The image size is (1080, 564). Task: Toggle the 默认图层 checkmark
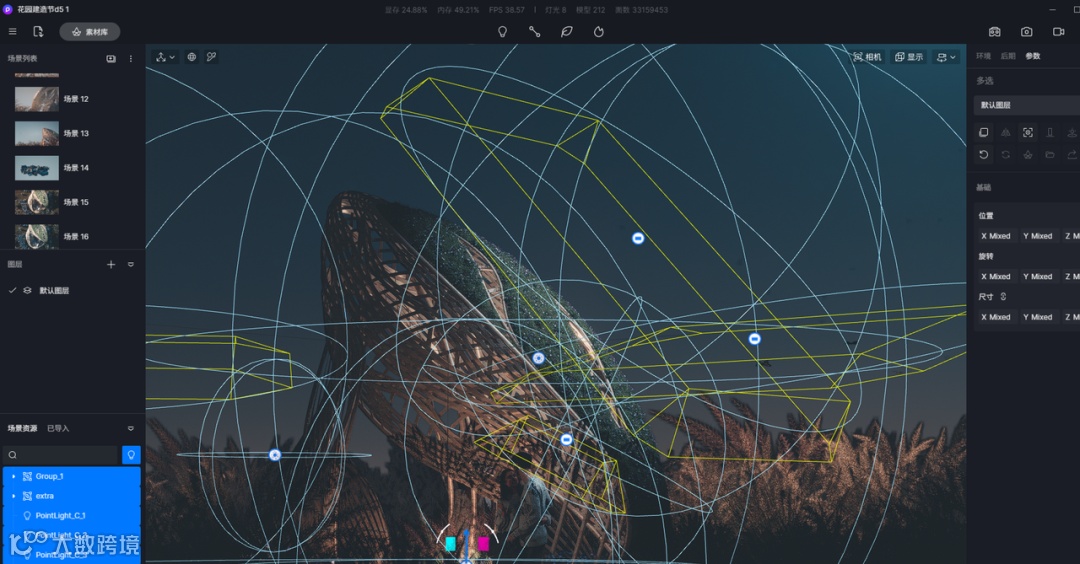point(12,291)
